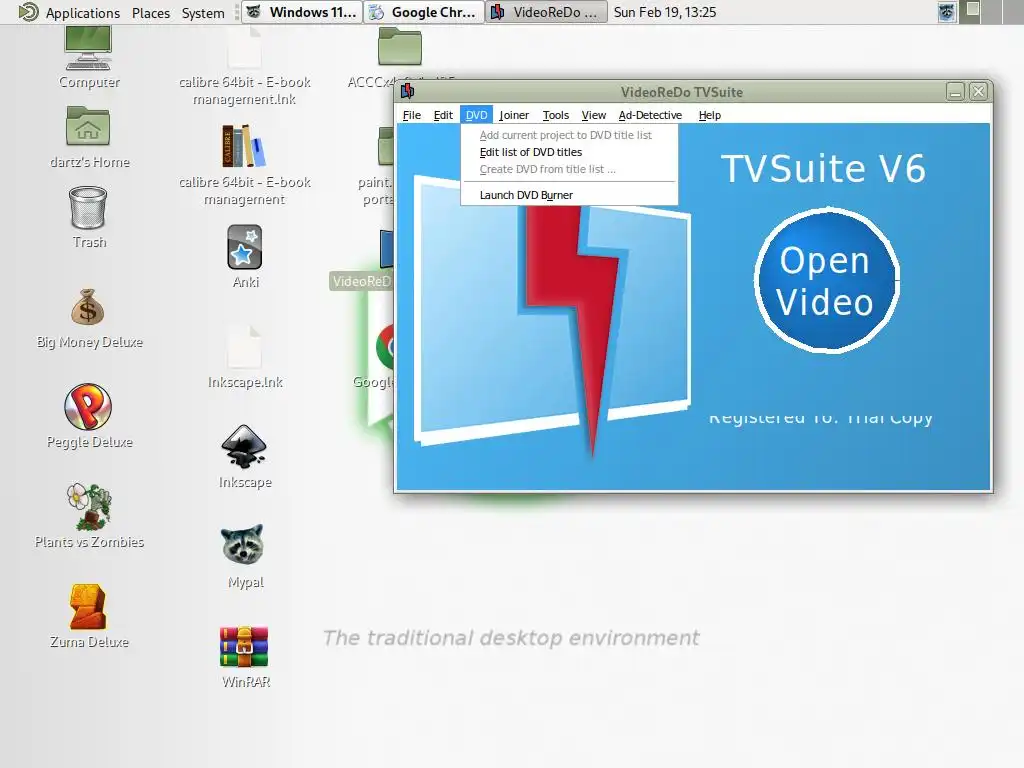Select the Trash desktop icon
Image resolution: width=1024 pixels, height=768 pixels.
pyautogui.click(x=88, y=208)
